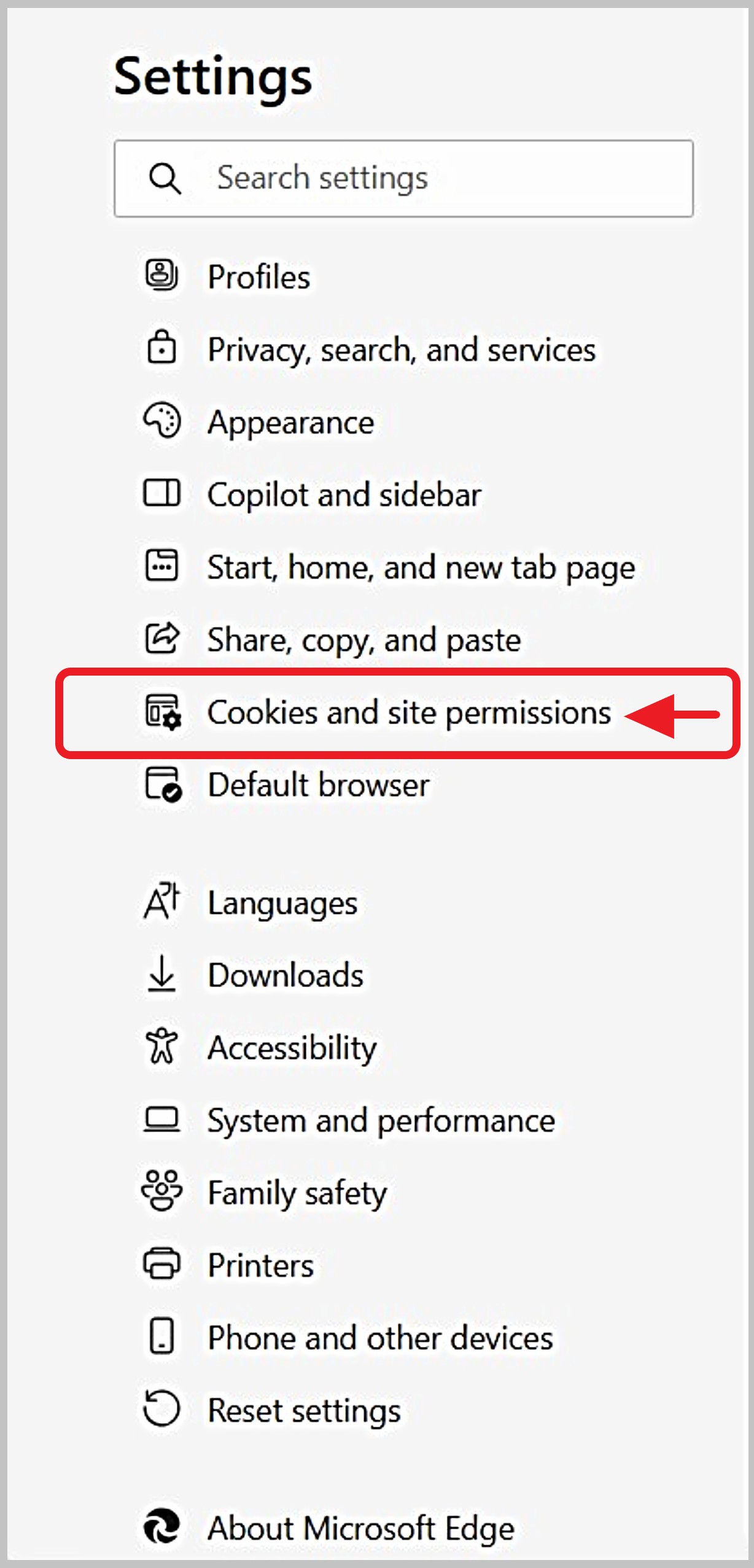754x1568 pixels.
Task: Open Downloads via the down-arrow icon
Action: pos(161,974)
